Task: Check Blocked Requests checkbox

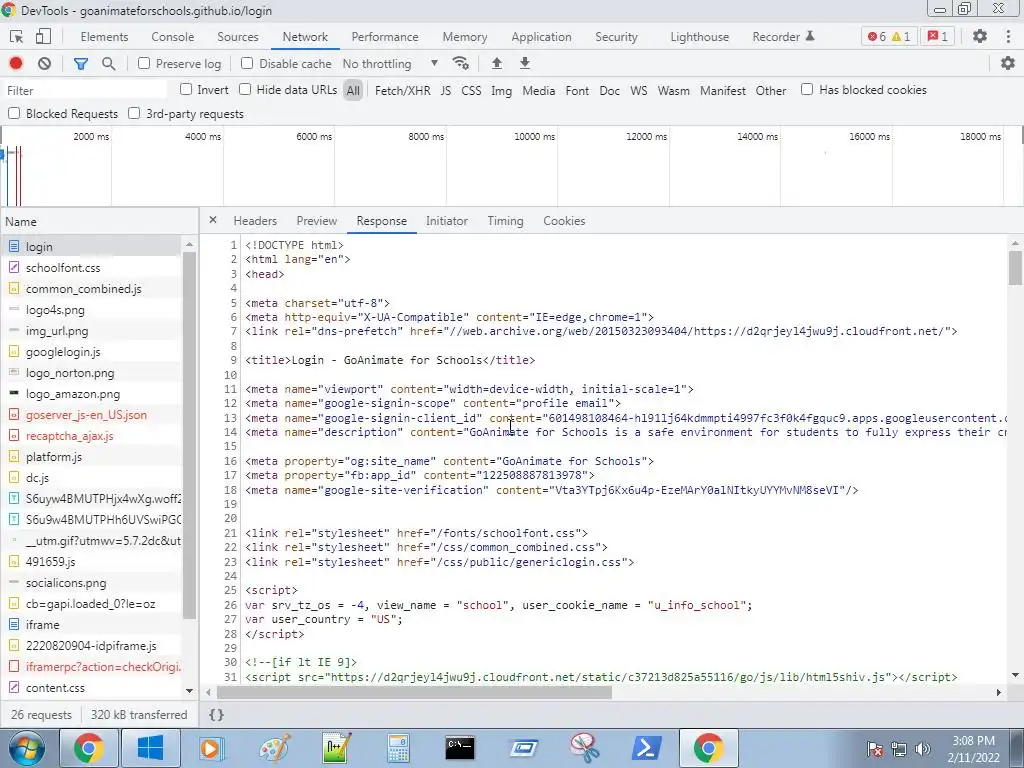Action: [x=14, y=114]
